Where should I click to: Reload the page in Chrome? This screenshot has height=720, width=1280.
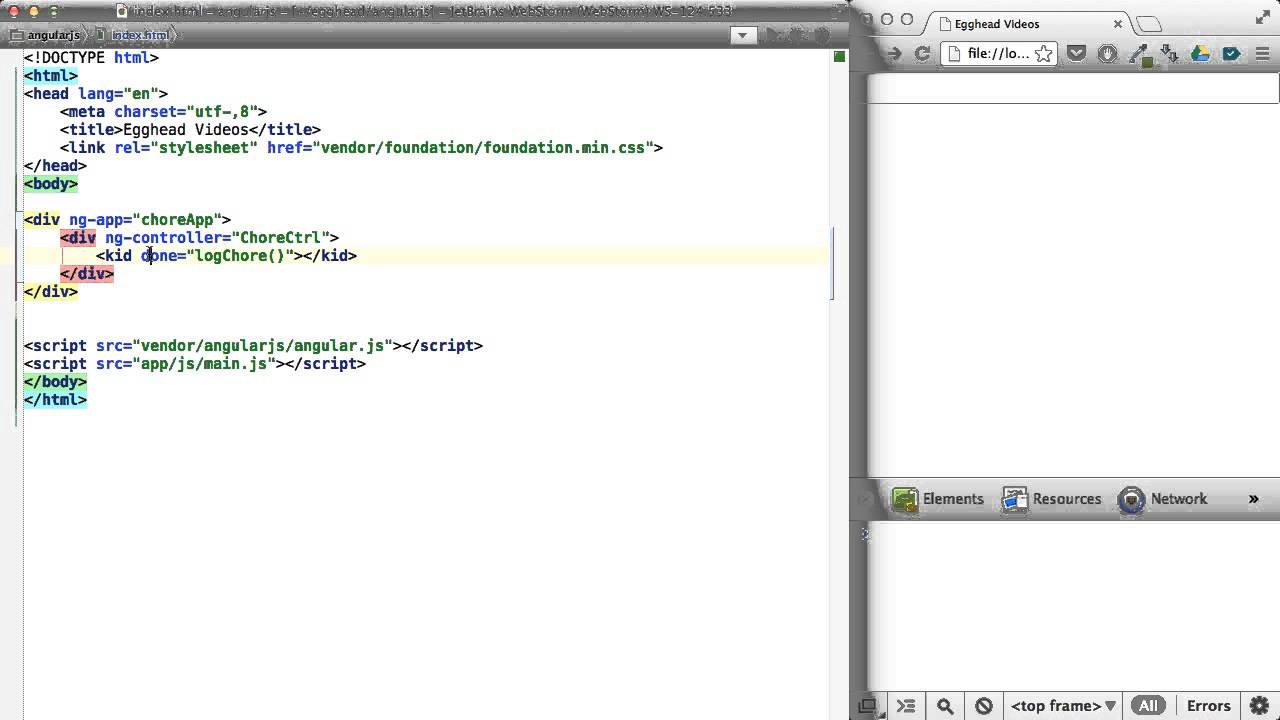(x=923, y=54)
